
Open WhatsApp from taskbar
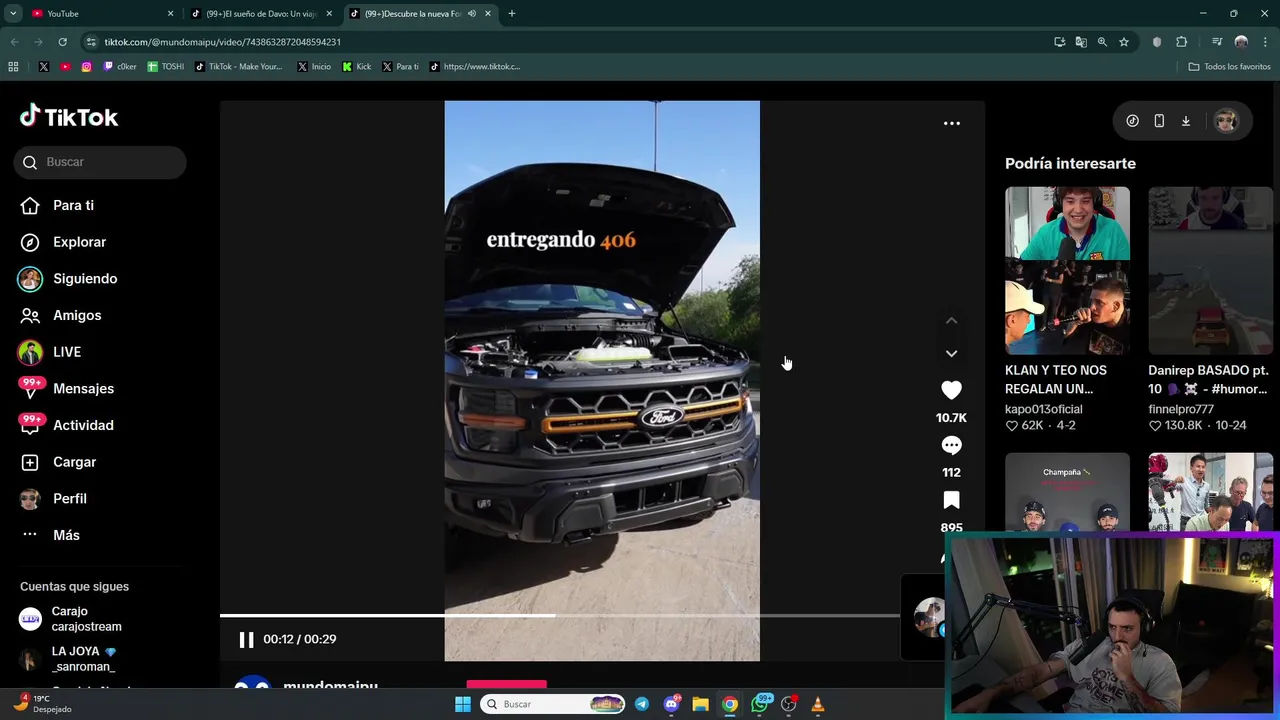tap(760, 704)
